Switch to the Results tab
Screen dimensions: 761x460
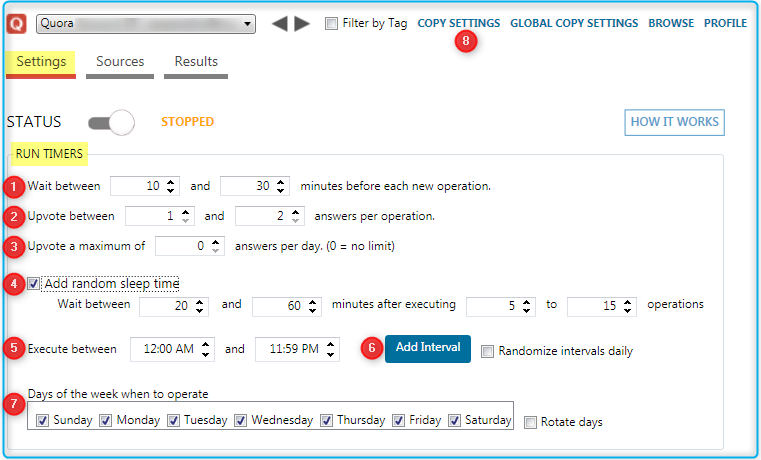point(196,62)
